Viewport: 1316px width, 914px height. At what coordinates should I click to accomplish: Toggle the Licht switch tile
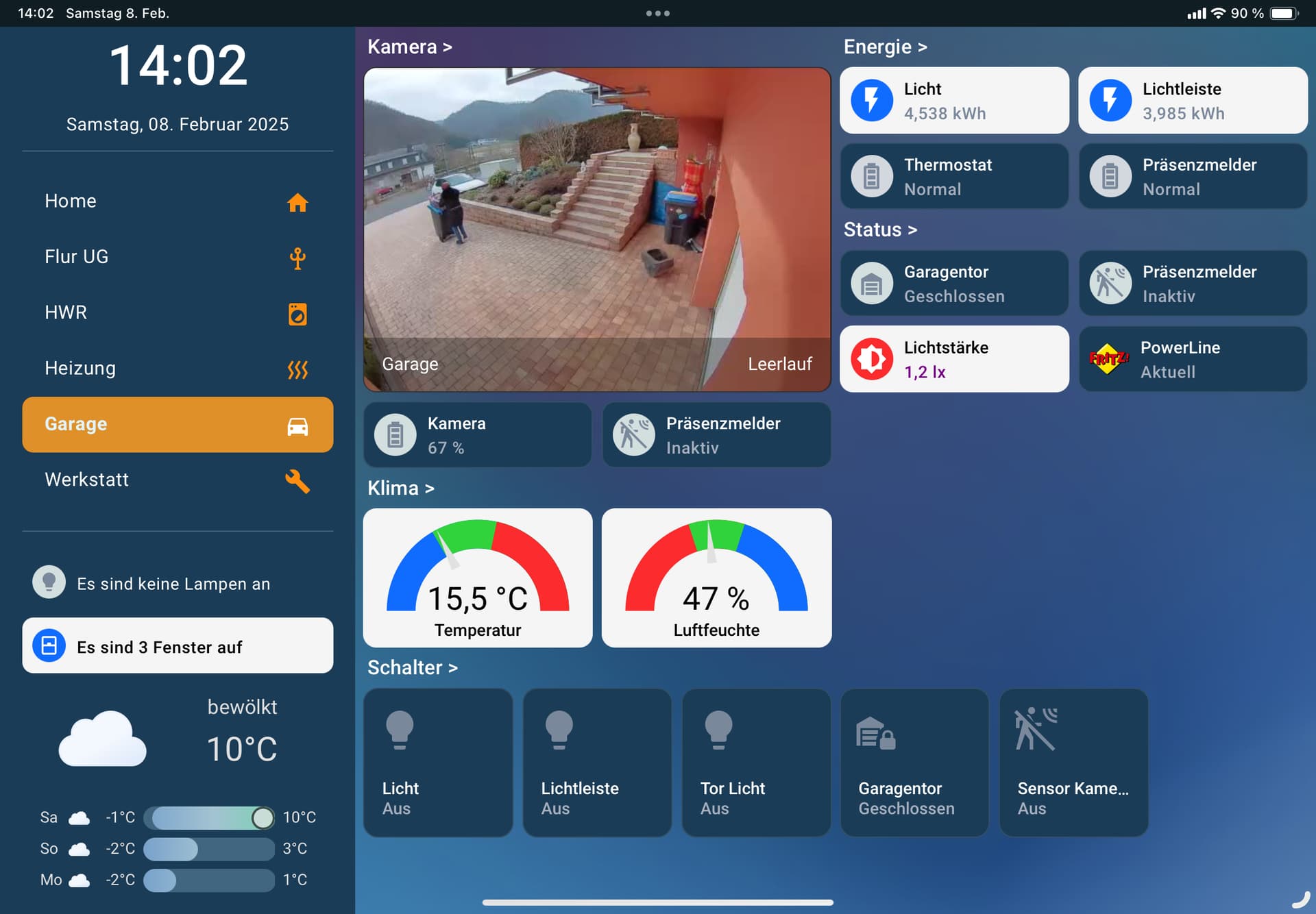[x=438, y=763]
